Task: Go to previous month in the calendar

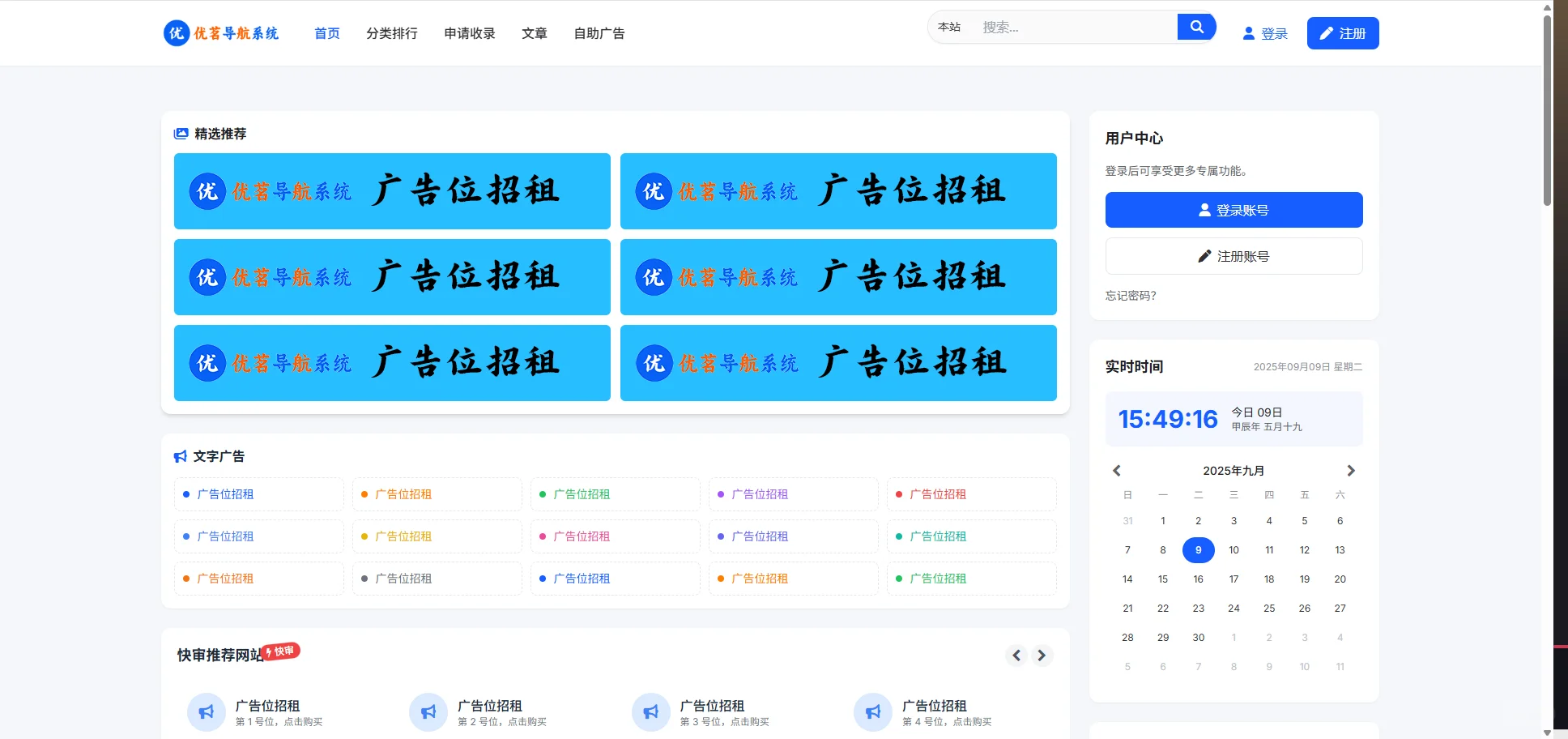Action: 1116,470
